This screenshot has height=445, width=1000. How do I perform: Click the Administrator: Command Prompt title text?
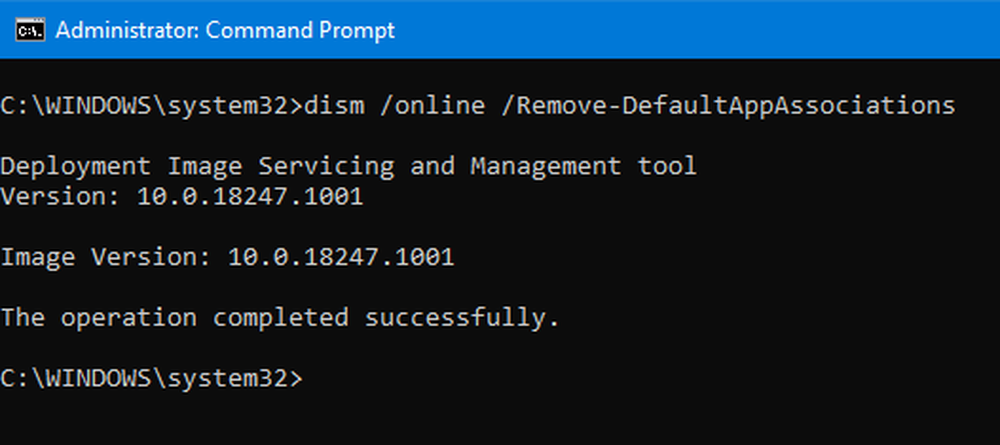point(225,30)
